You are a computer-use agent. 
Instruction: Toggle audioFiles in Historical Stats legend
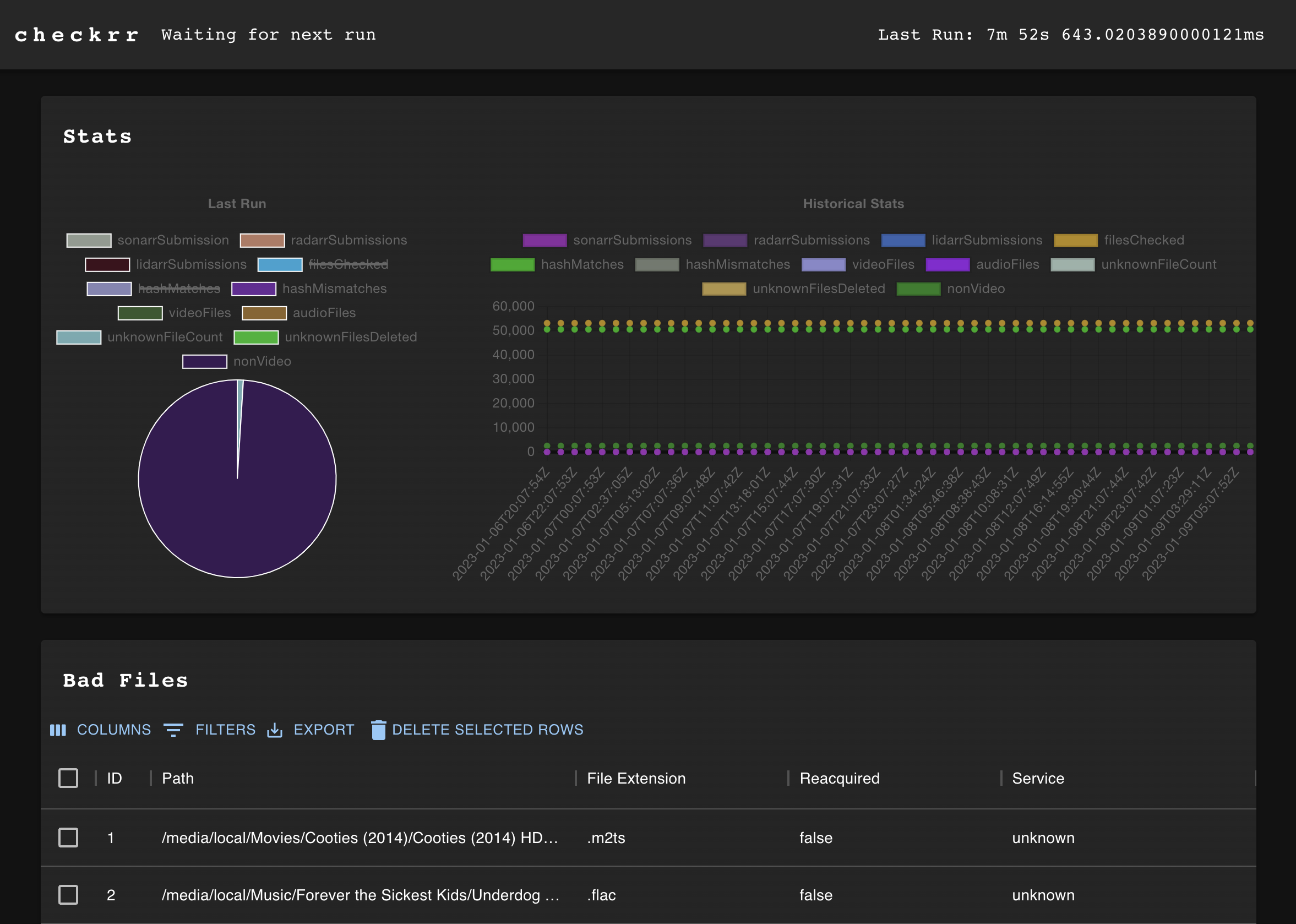coord(983,264)
